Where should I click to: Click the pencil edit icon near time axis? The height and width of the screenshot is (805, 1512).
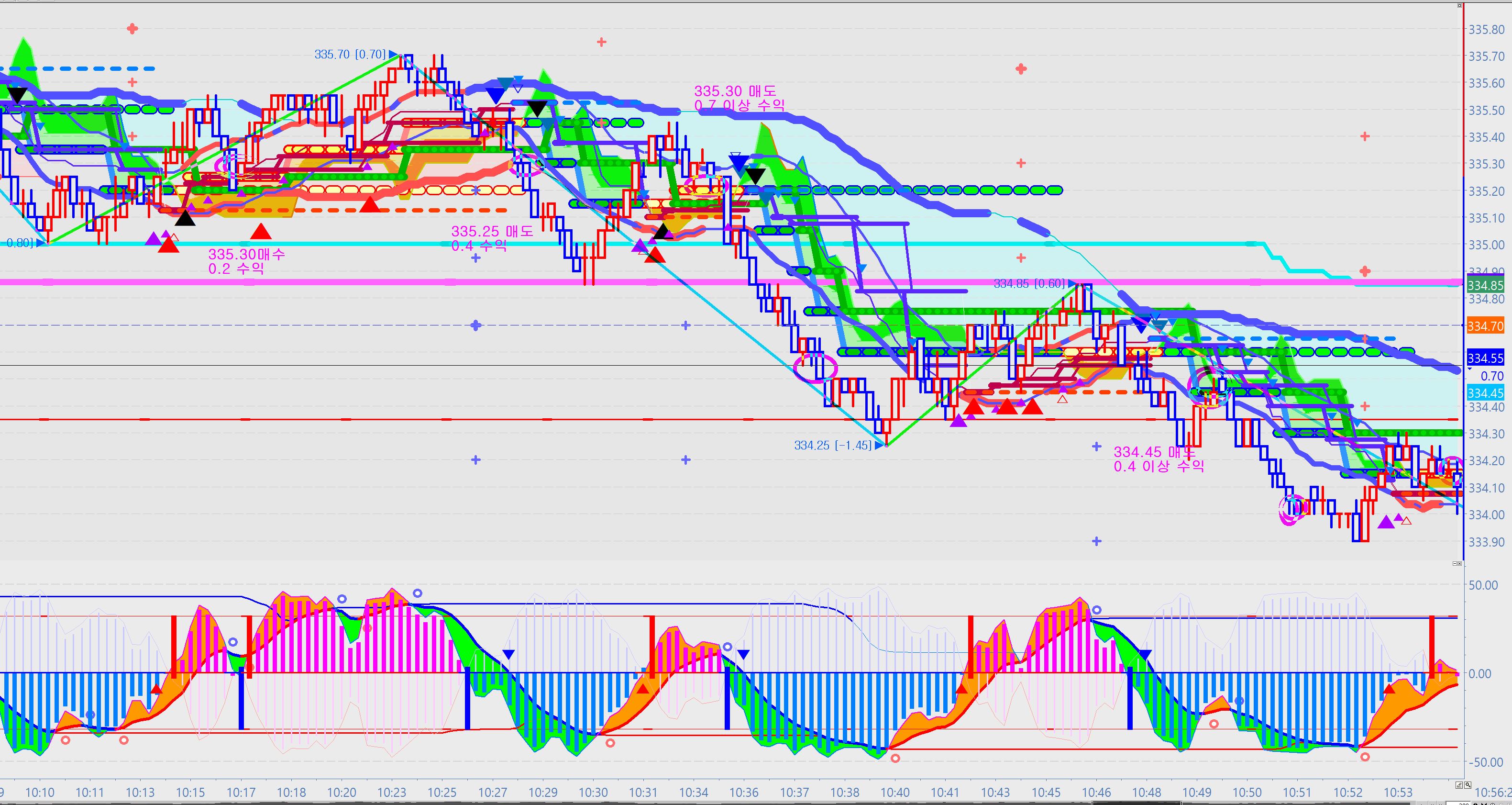(1459, 785)
